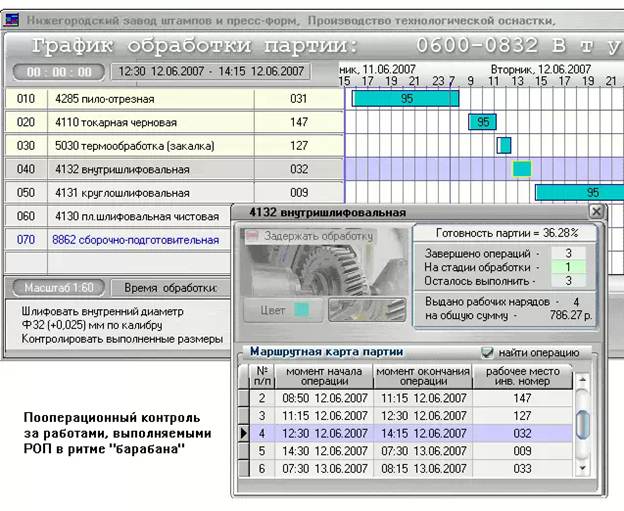The width and height of the screenshot is (624, 511).
Task: Select operation row 010 пило-отрезная
Action: click(174, 99)
